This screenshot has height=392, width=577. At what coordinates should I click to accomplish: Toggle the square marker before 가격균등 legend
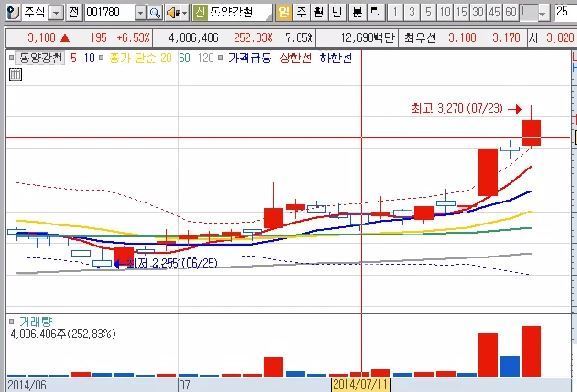(x=220, y=58)
